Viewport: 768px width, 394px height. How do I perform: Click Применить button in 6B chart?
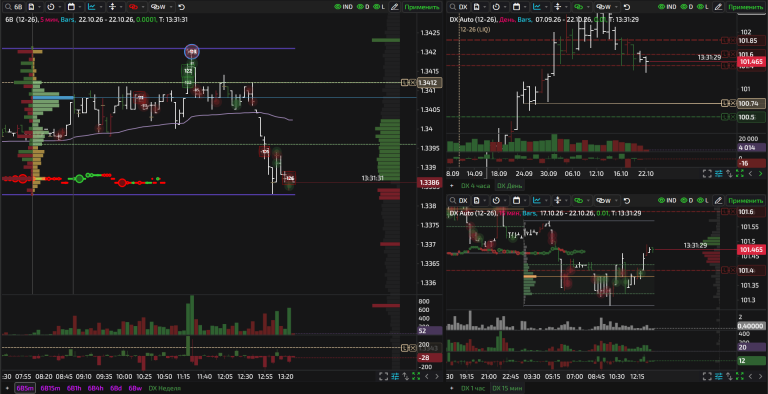[421, 7]
